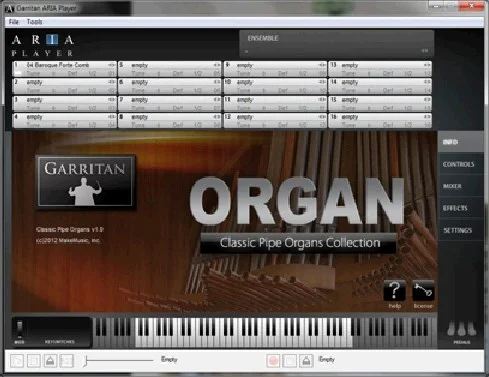Viewport: 489px width, 377px height.
Task: Select instrument slot 11
Action: (x=275, y=103)
